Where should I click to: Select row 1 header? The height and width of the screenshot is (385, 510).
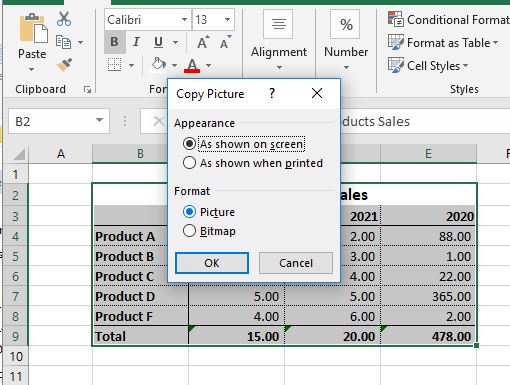coord(15,174)
